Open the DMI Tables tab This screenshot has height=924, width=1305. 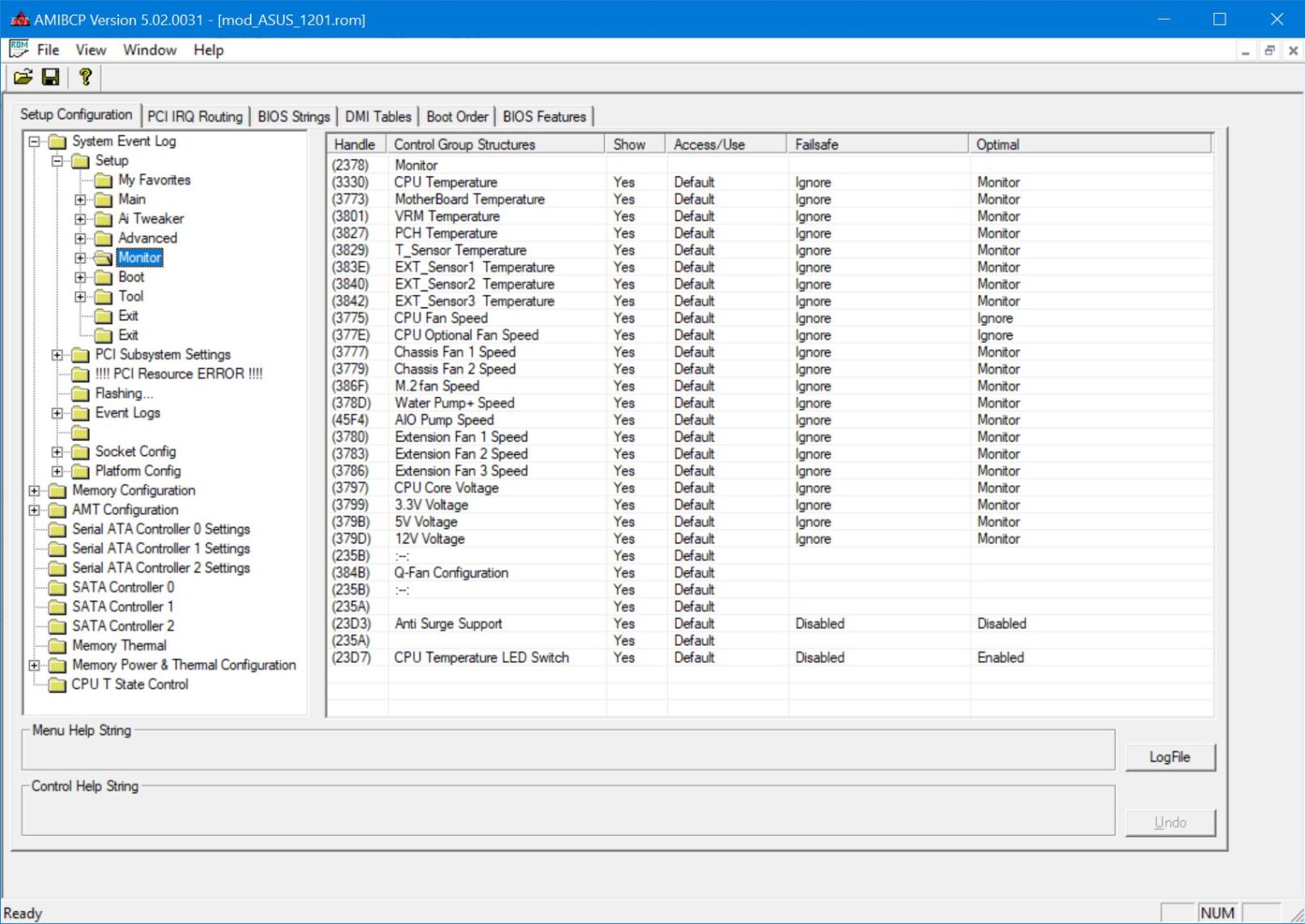click(377, 116)
